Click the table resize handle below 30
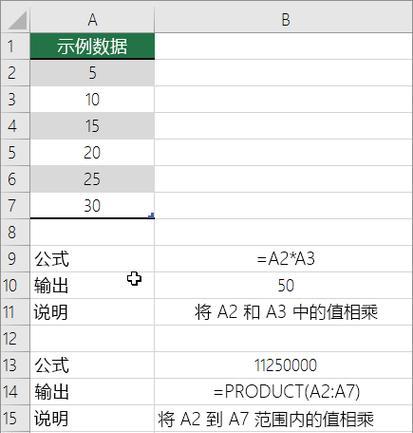The height and width of the screenshot is (433, 413). pos(151,216)
